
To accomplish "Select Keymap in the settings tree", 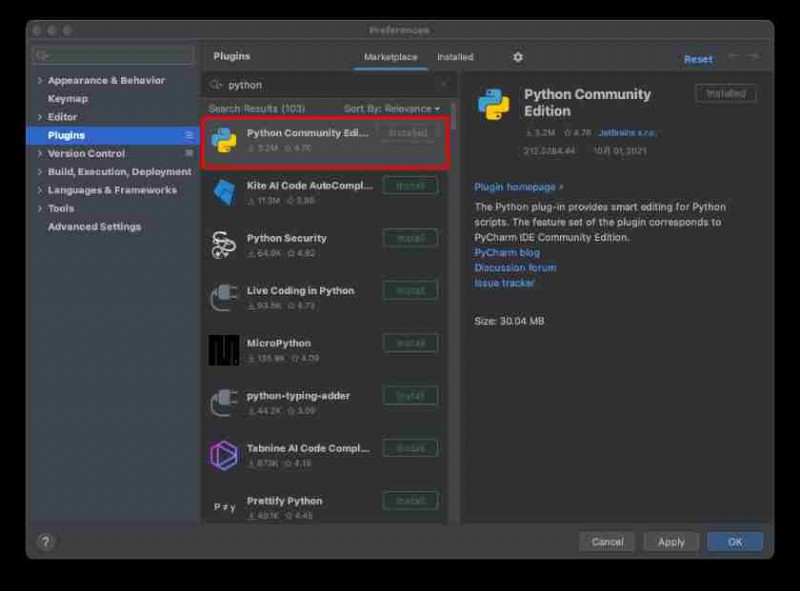I will (x=67, y=98).
